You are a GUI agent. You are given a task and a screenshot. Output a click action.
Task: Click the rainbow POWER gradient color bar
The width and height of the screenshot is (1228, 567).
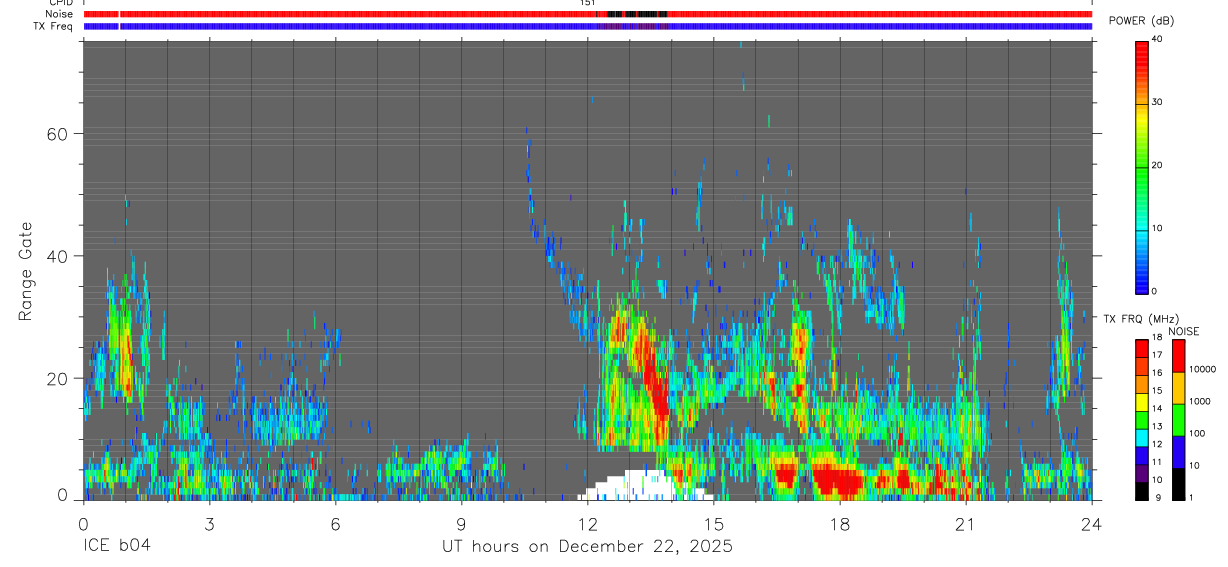pyautogui.click(x=1142, y=166)
